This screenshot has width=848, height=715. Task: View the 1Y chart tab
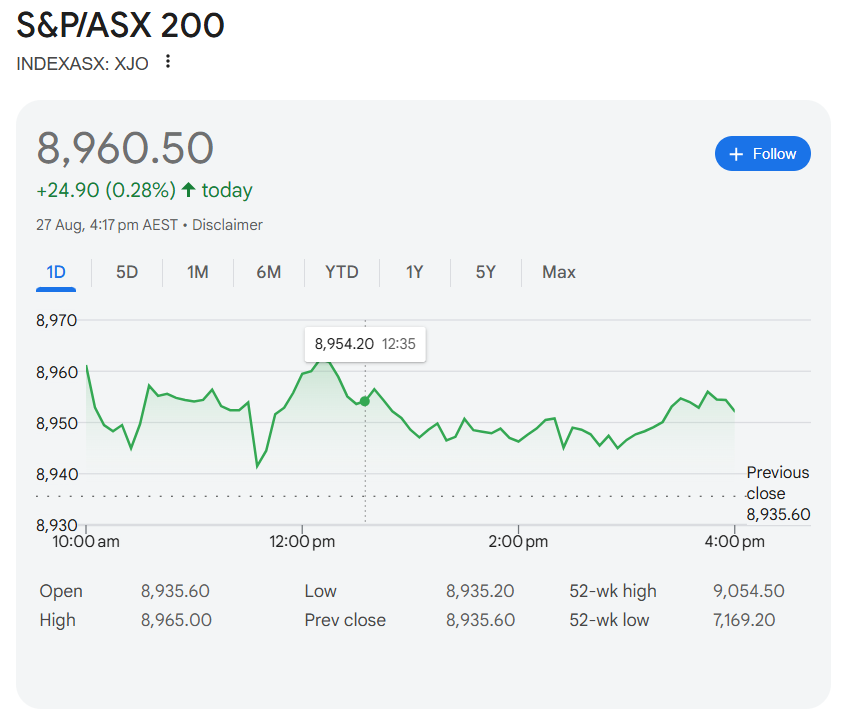coord(414,272)
